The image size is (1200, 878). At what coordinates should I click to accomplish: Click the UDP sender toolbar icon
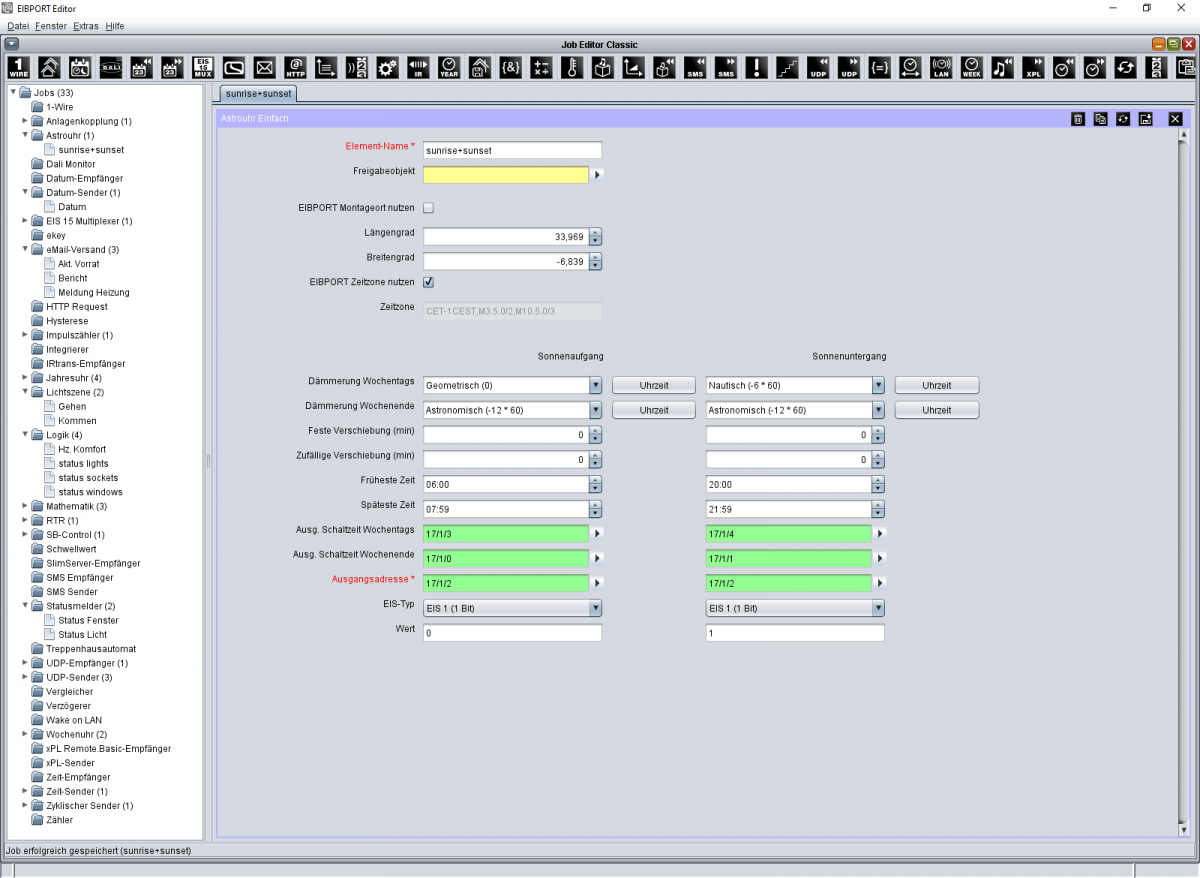click(x=851, y=67)
